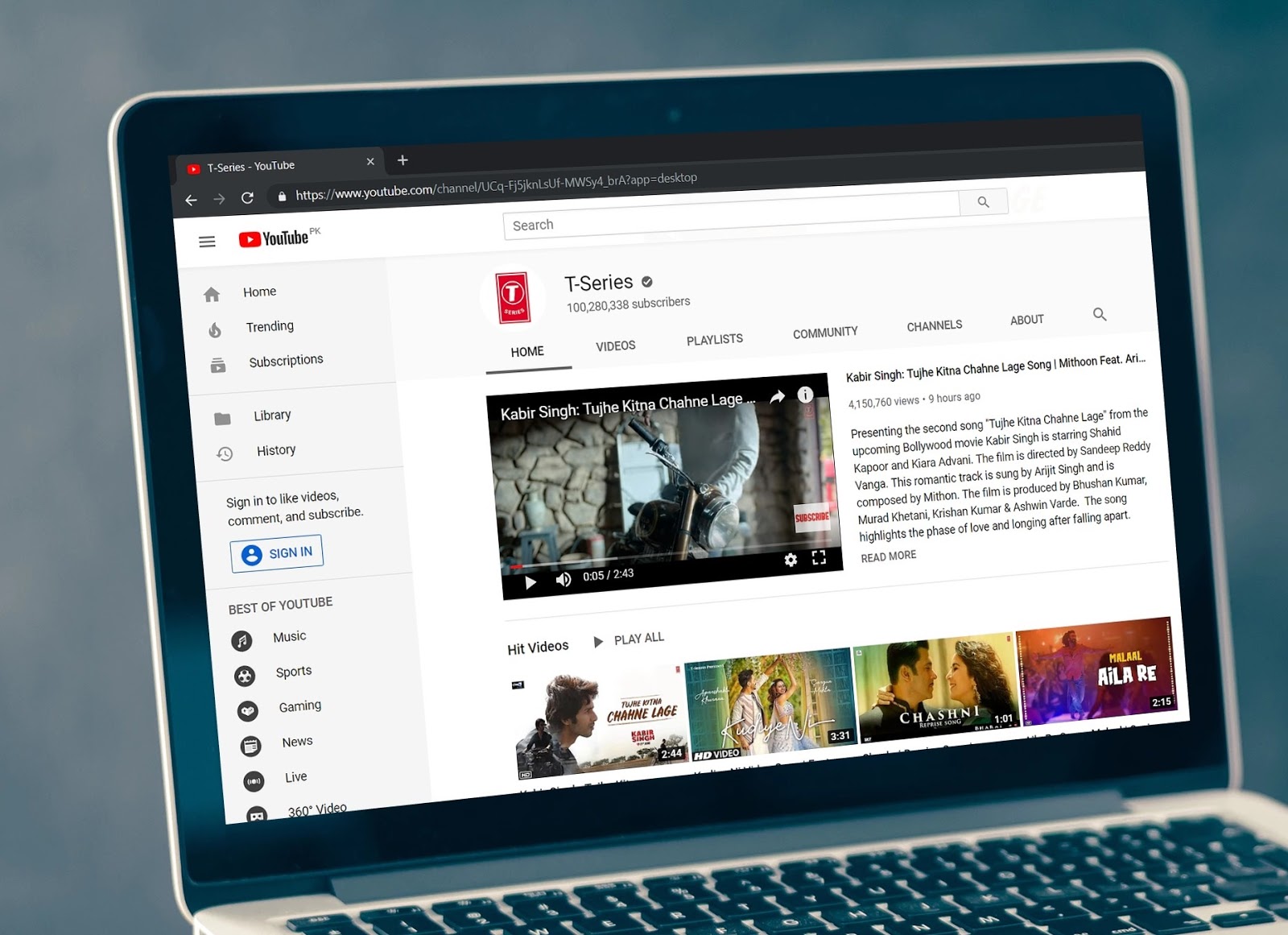Click the search magnifier button
Viewport: 1288px width, 935px height.
pos(983,202)
